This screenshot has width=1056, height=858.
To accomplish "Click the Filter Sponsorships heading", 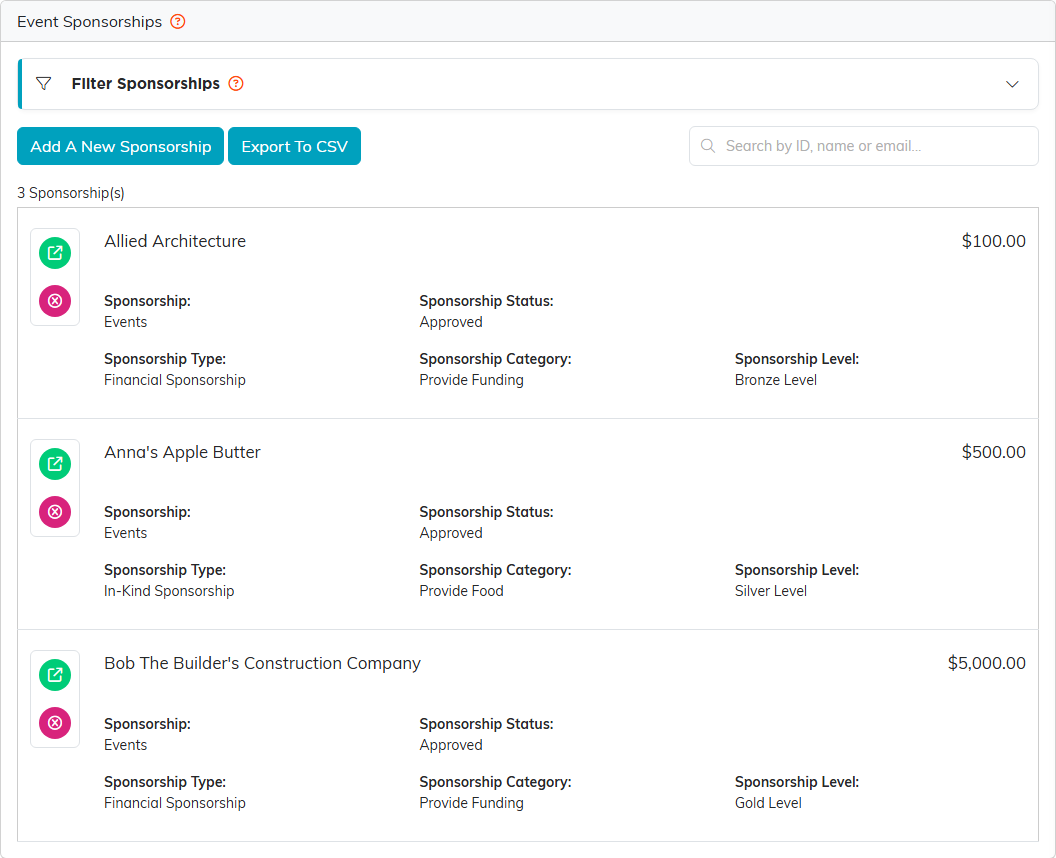I will 145,84.
